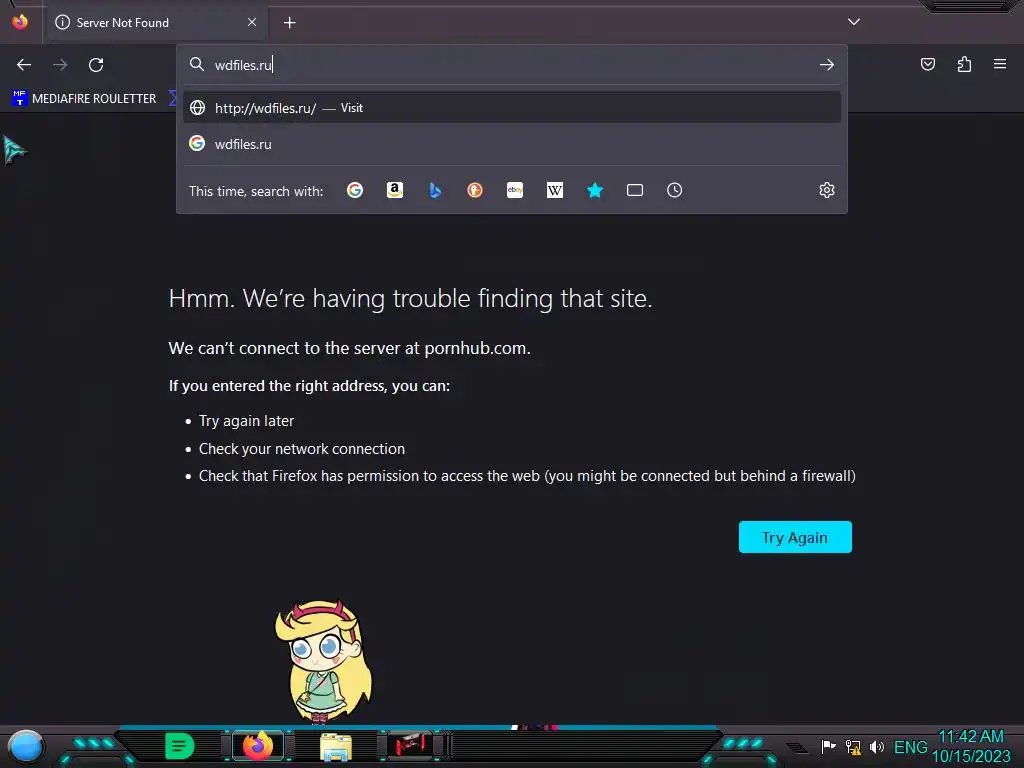Search this time with Amazon
This screenshot has width=1024, height=768.
(394, 190)
